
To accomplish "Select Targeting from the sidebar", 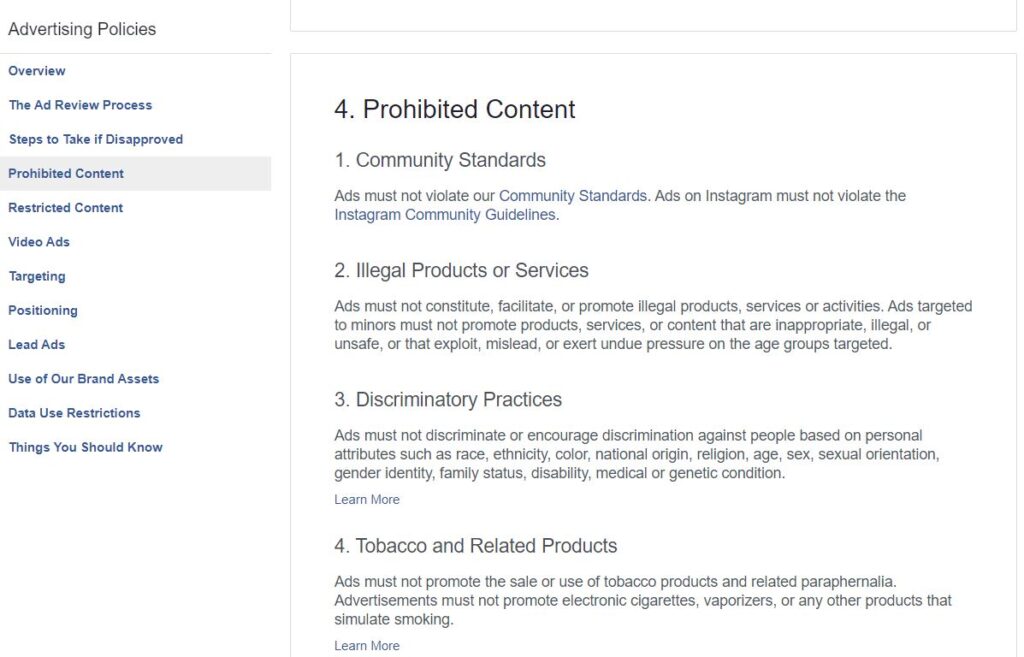I will coord(37,276).
